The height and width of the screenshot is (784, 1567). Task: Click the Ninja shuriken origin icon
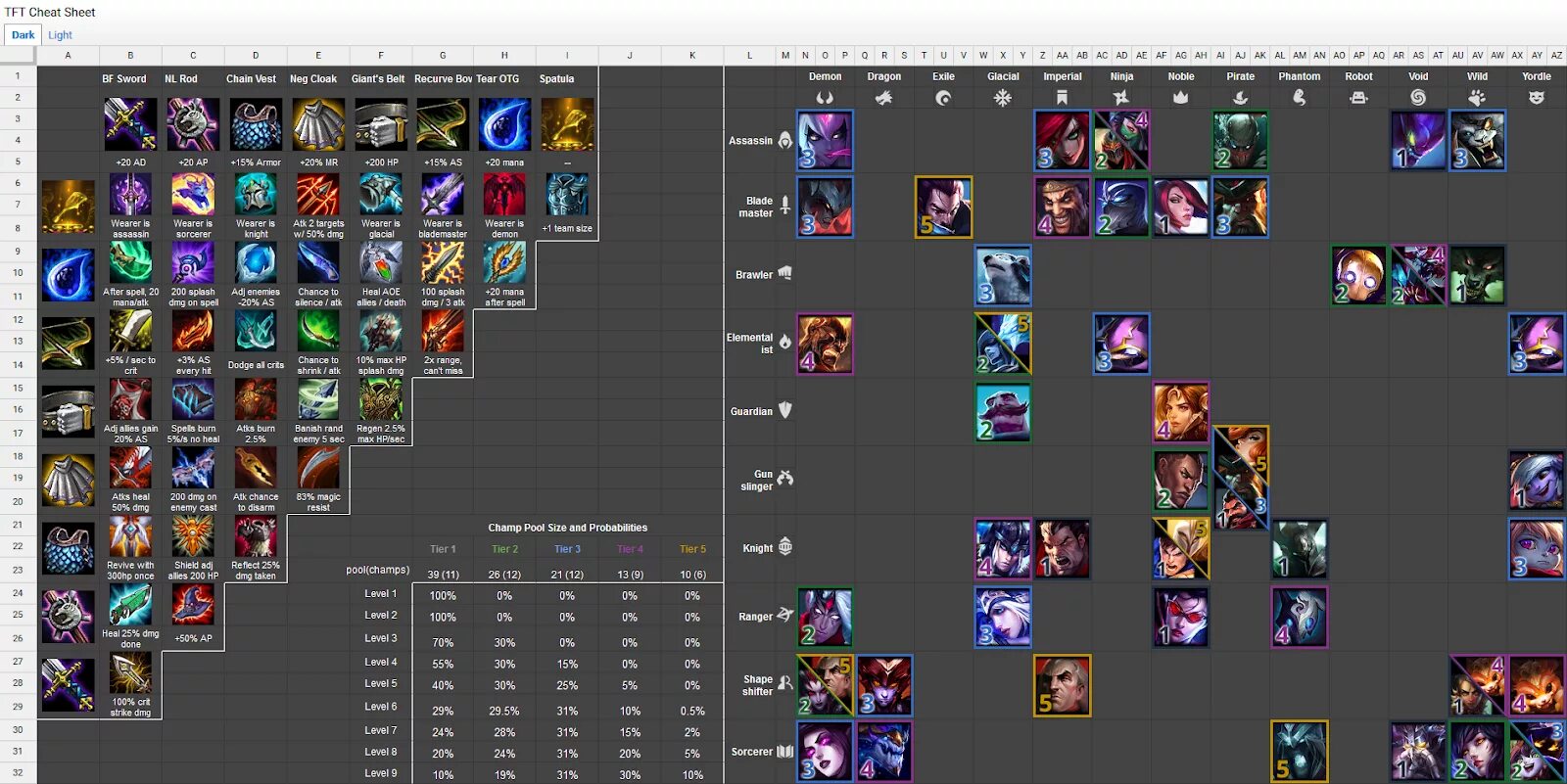(1121, 98)
